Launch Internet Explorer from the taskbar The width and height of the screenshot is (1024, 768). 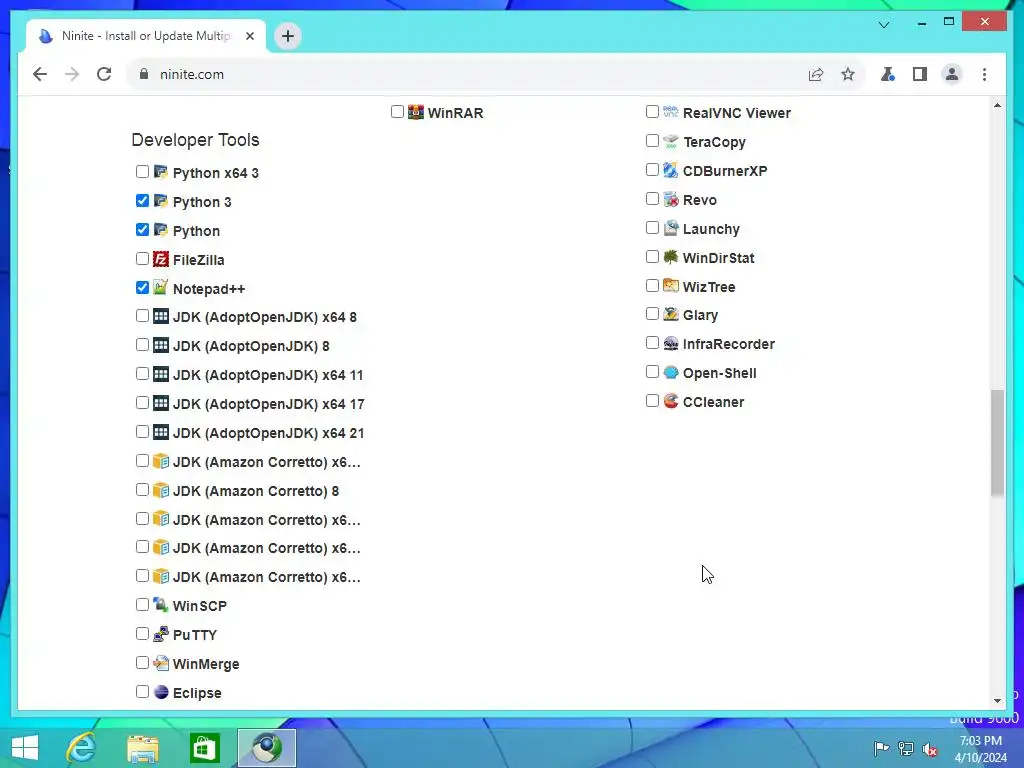pyautogui.click(x=82, y=748)
